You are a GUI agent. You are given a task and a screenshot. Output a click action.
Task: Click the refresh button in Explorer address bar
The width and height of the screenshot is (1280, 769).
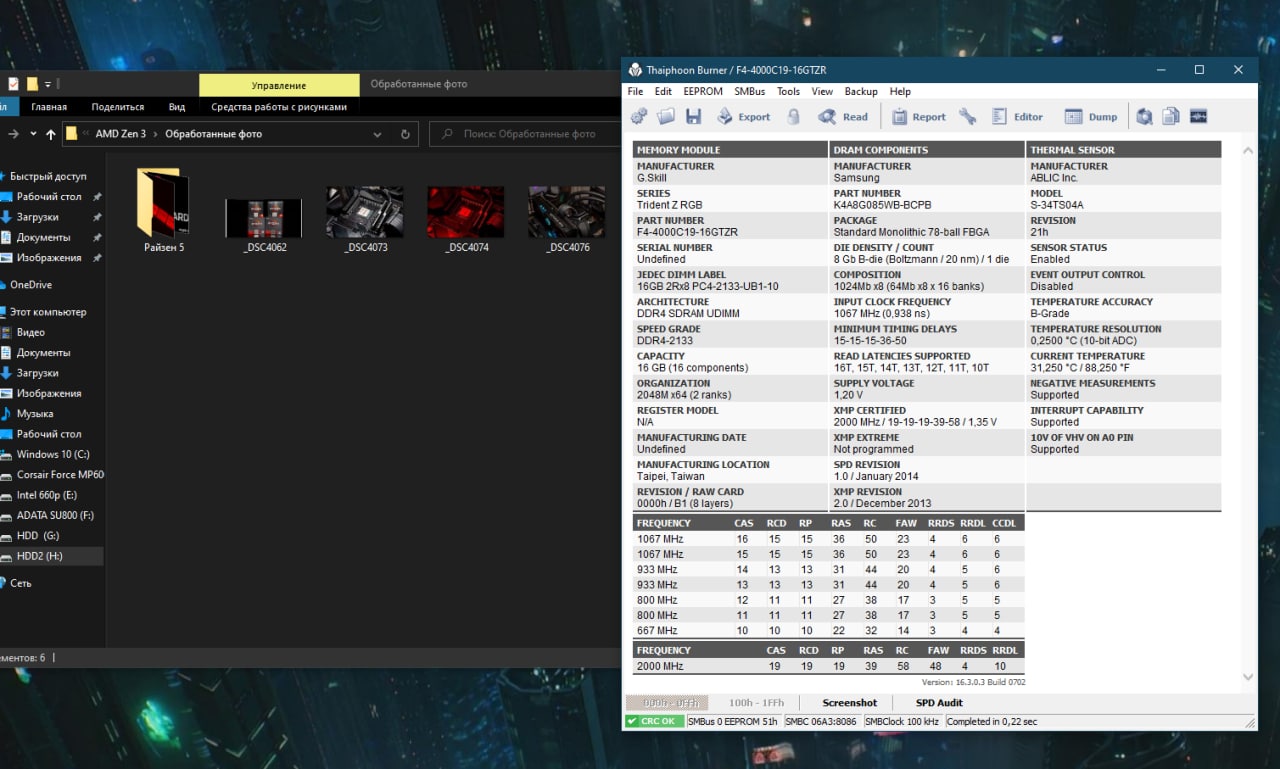tap(405, 134)
